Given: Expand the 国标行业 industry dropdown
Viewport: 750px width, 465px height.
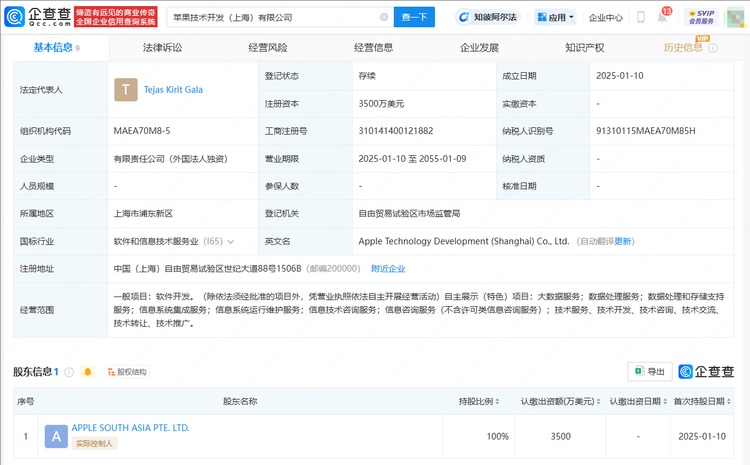Looking at the screenshot, I should click(x=231, y=241).
